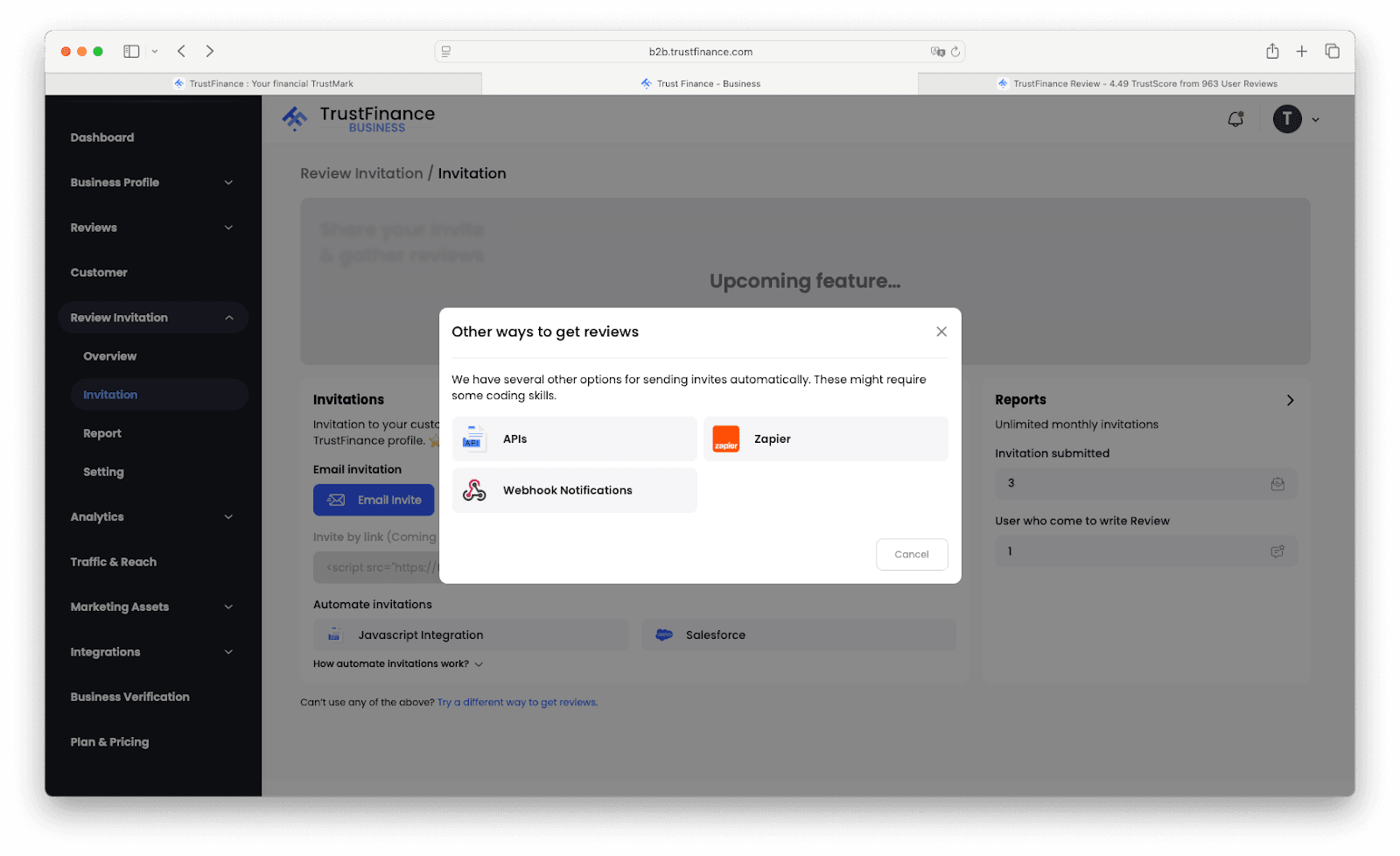Toggle the Safari sidebar
The height and width of the screenshot is (856, 1400).
[131, 52]
